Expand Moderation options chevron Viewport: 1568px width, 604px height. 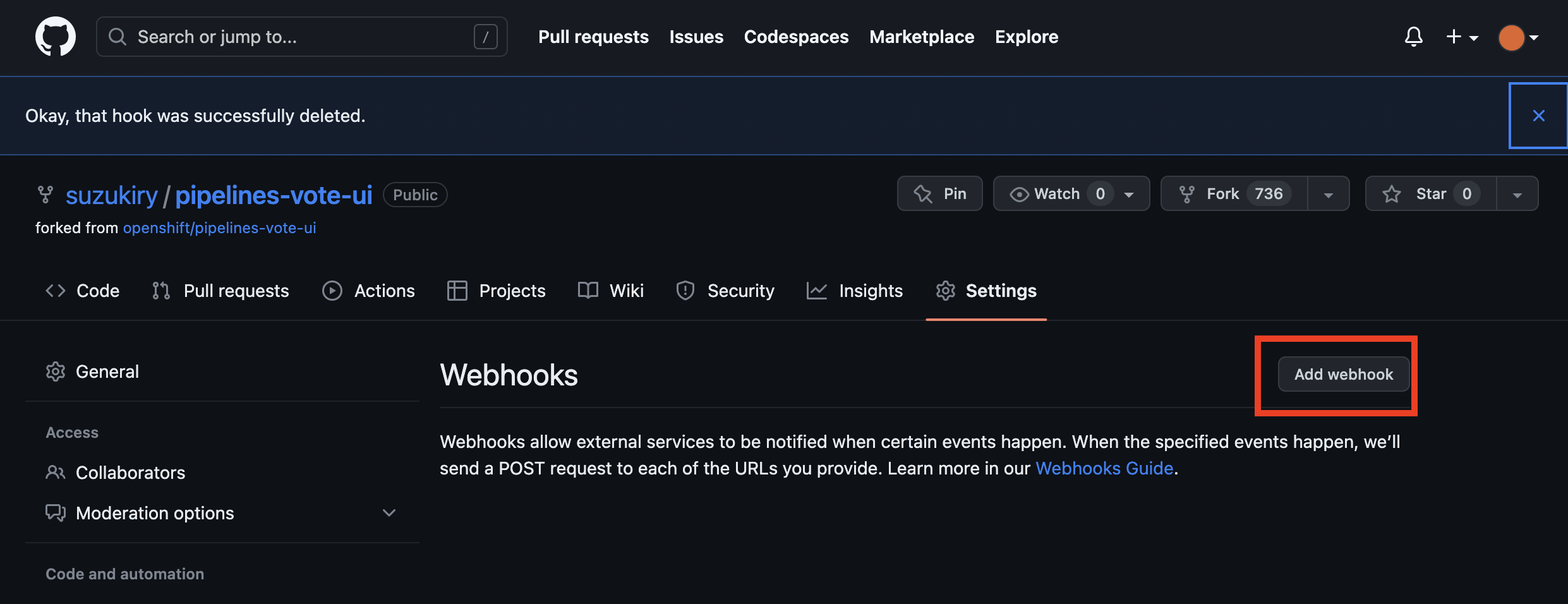click(x=389, y=513)
